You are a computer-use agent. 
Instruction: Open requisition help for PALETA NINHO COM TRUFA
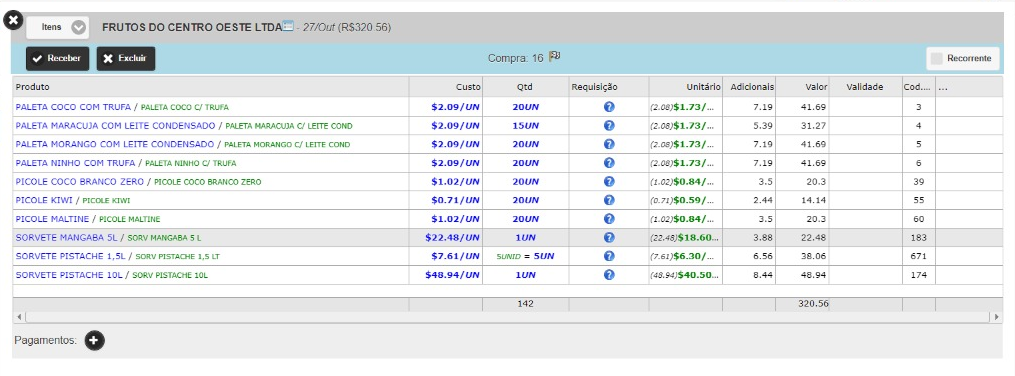click(x=609, y=163)
